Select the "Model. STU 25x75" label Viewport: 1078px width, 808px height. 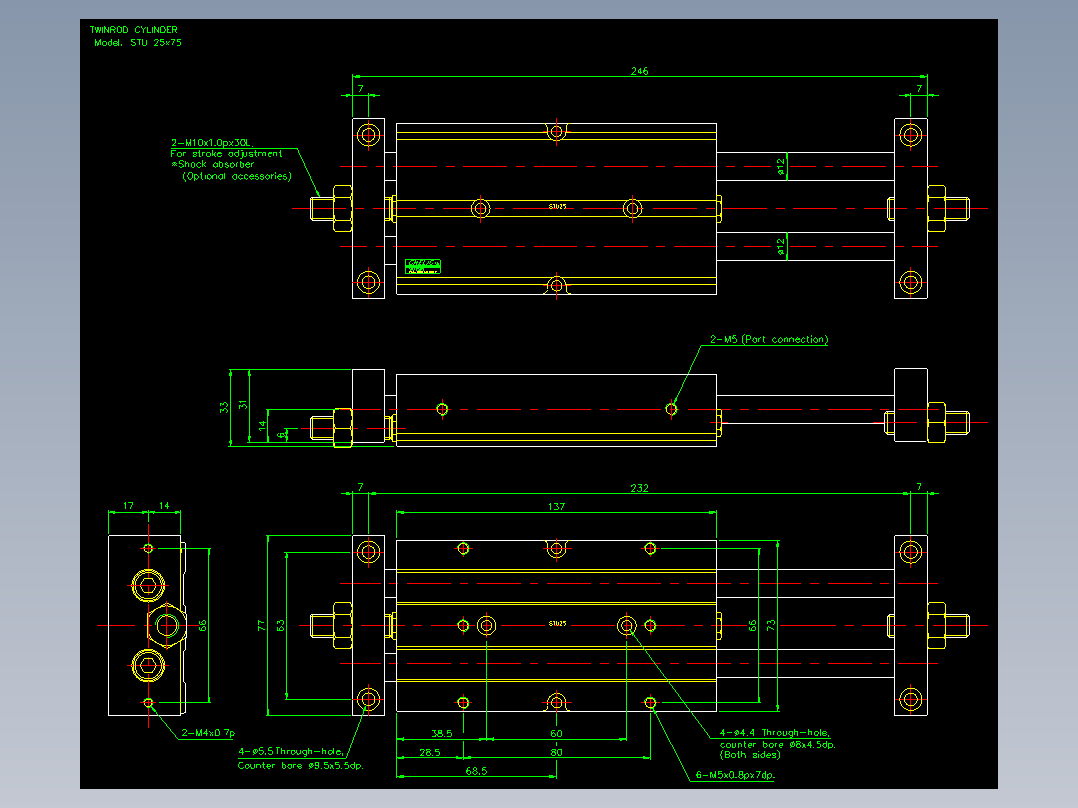coord(138,43)
